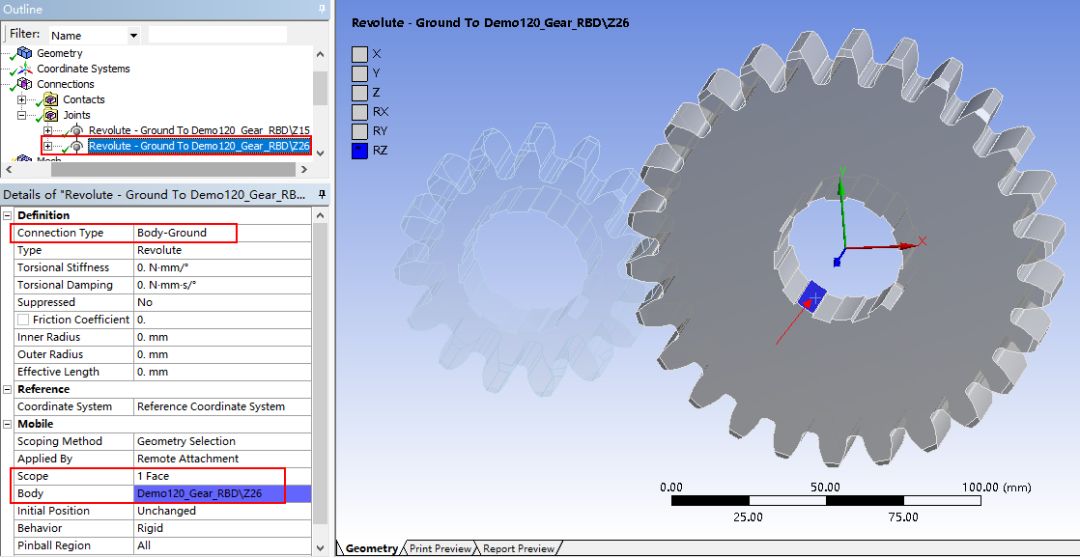Collapse the Reference section

tap(8, 389)
